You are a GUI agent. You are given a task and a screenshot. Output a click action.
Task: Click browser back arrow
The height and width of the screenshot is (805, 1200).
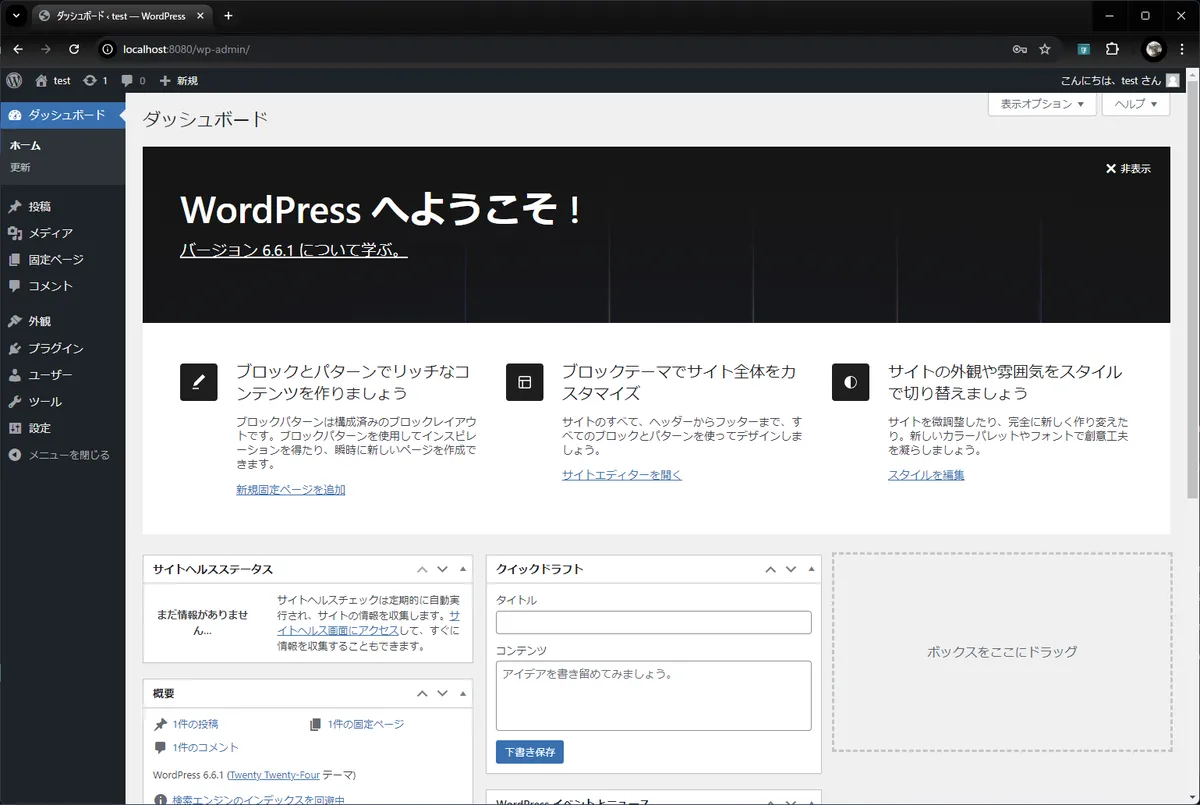18,49
